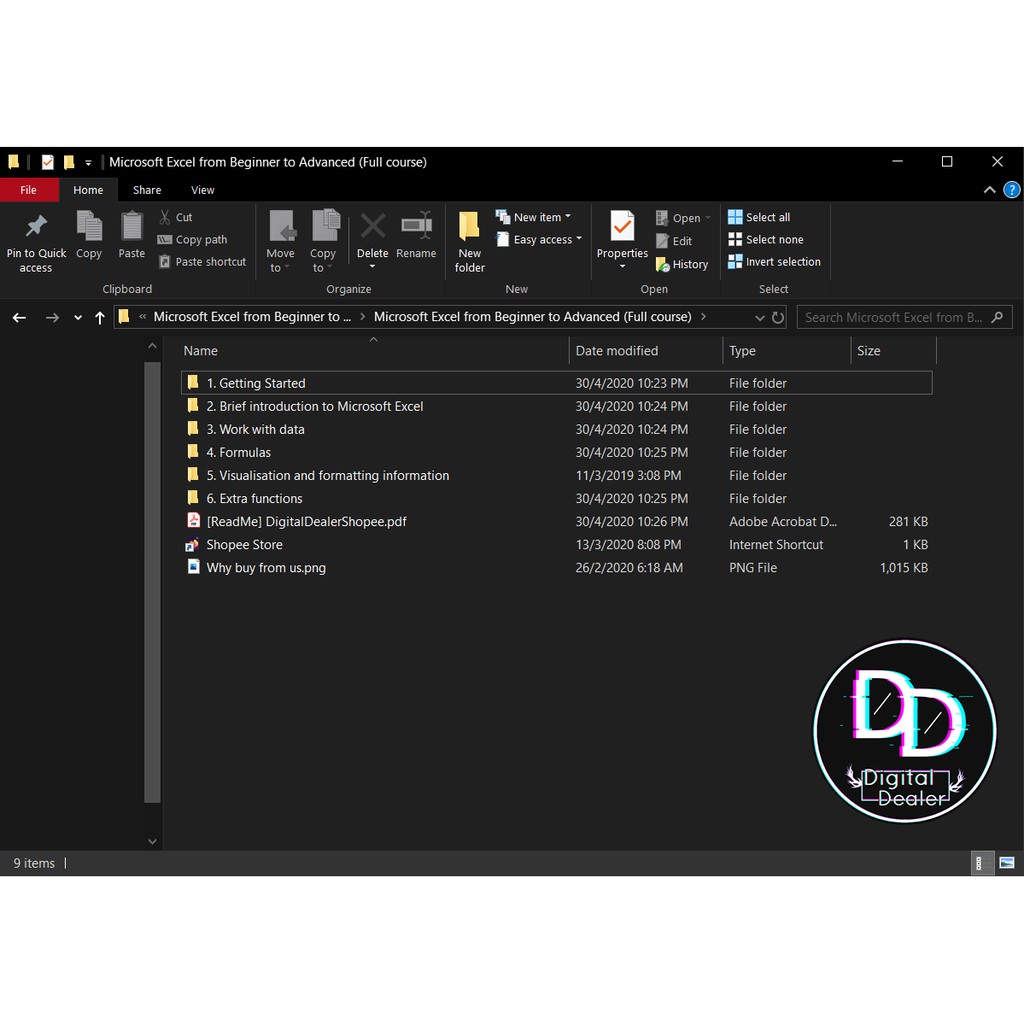
Task: Click the Properties icon
Action: (622, 226)
